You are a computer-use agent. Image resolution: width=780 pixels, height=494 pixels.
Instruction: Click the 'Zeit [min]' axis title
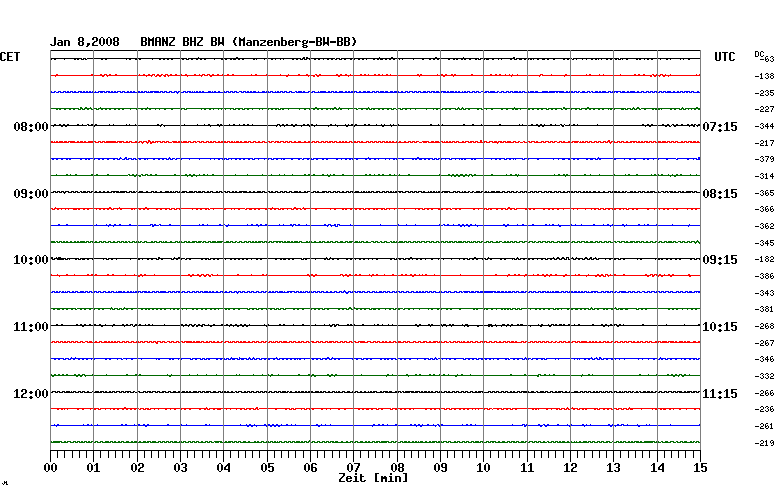coord(373,478)
